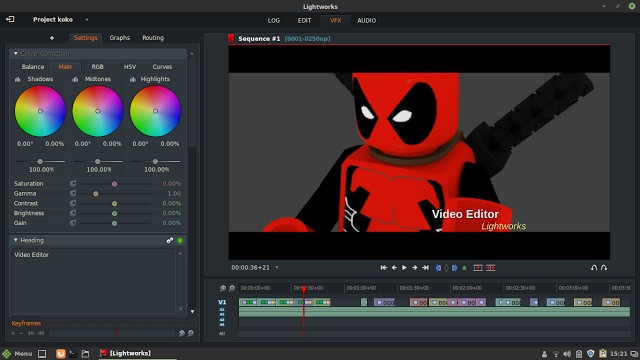Zoom in the timeline
The height and width of the screenshot is (360, 640).
point(223,288)
